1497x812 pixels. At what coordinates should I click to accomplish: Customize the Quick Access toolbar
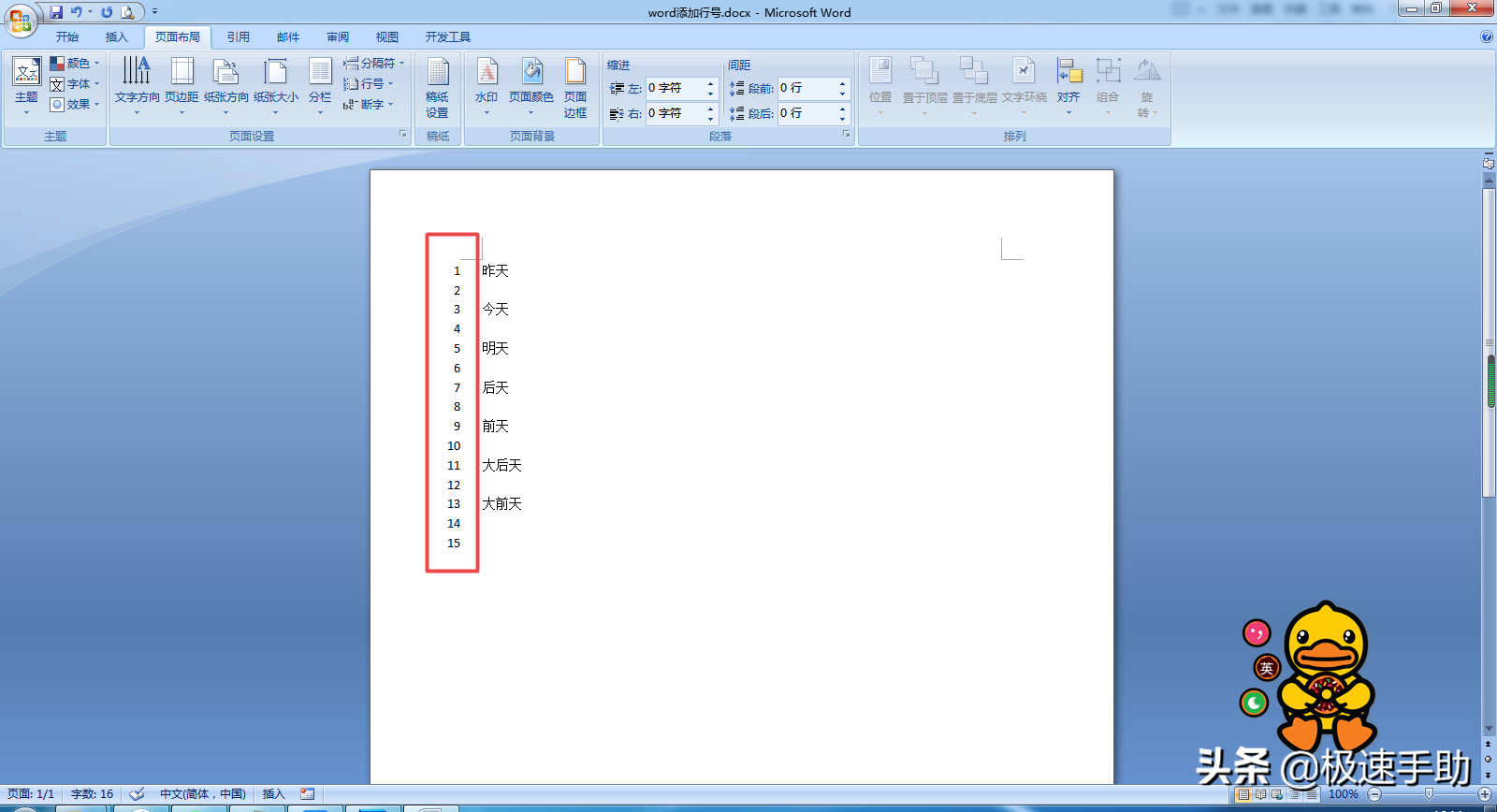(154, 12)
